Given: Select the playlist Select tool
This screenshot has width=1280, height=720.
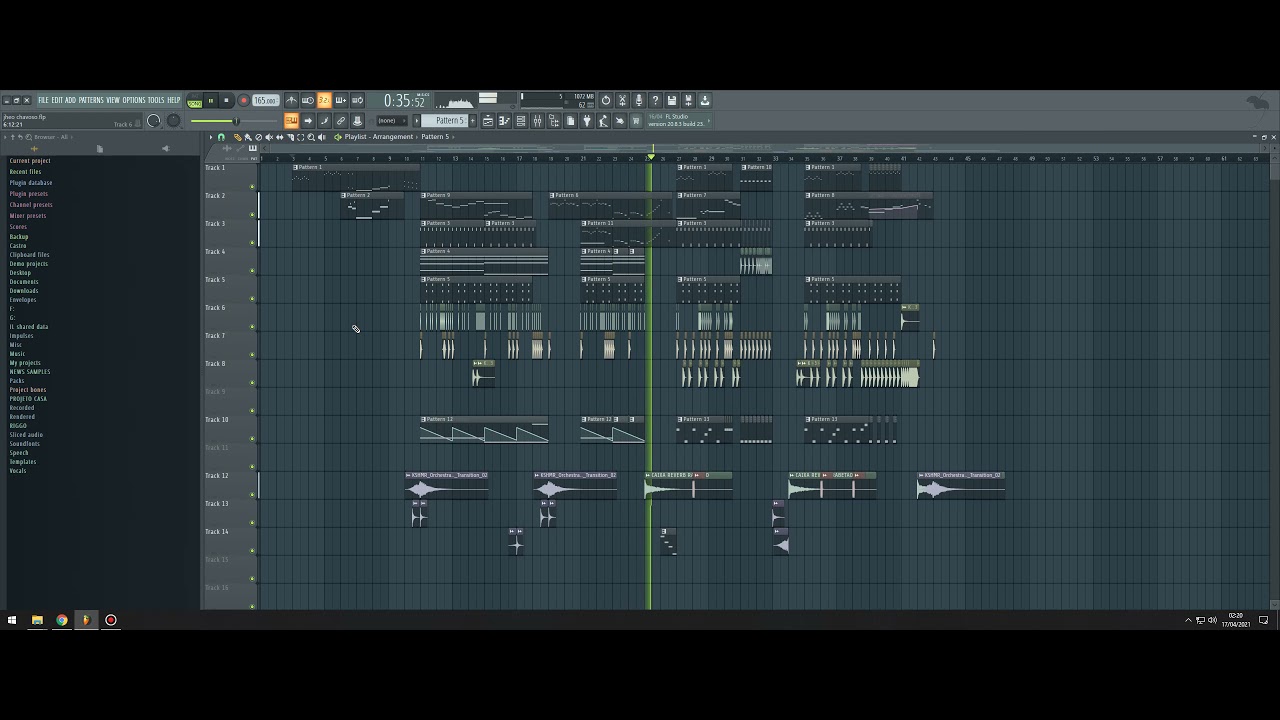Looking at the screenshot, I should coord(301,137).
